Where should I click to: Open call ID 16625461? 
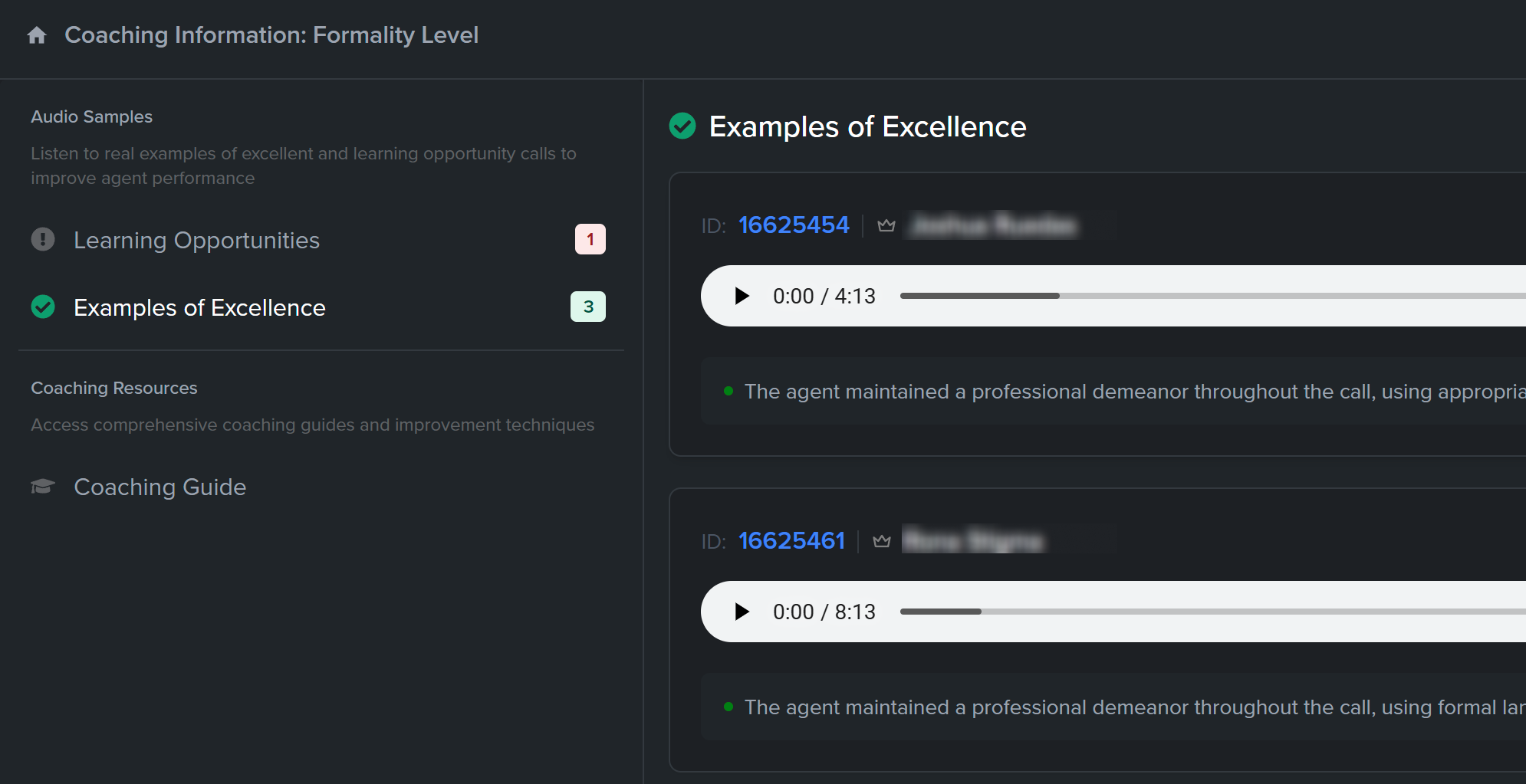coord(791,541)
